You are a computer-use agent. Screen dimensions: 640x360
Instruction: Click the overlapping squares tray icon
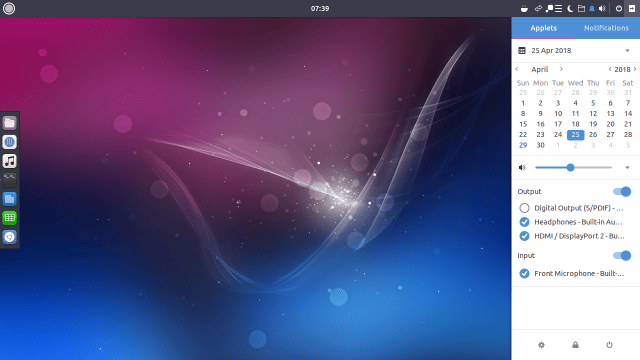[x=549, y=9]
